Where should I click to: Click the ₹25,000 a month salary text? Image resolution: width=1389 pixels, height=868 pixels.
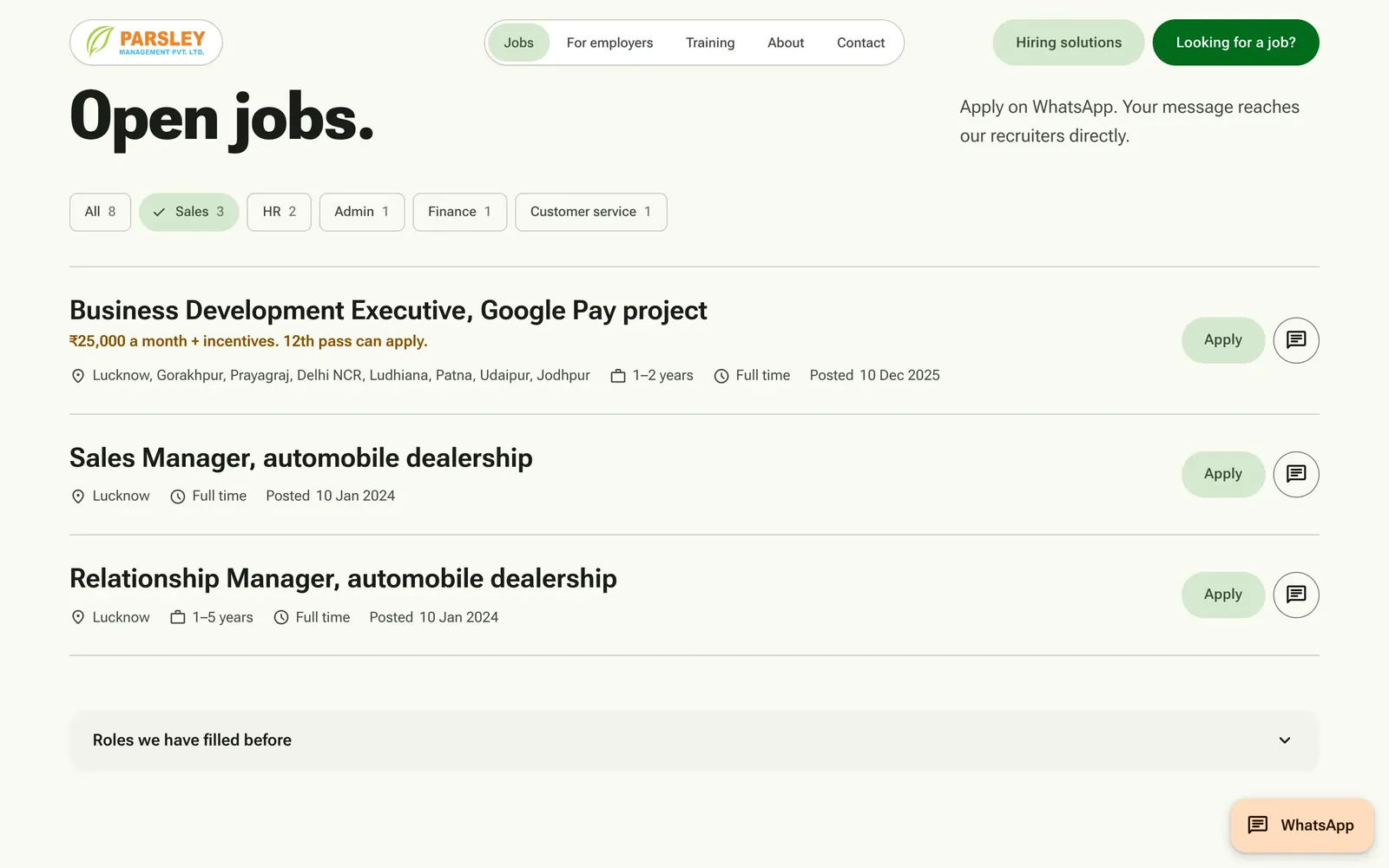[x=248, y=341]
